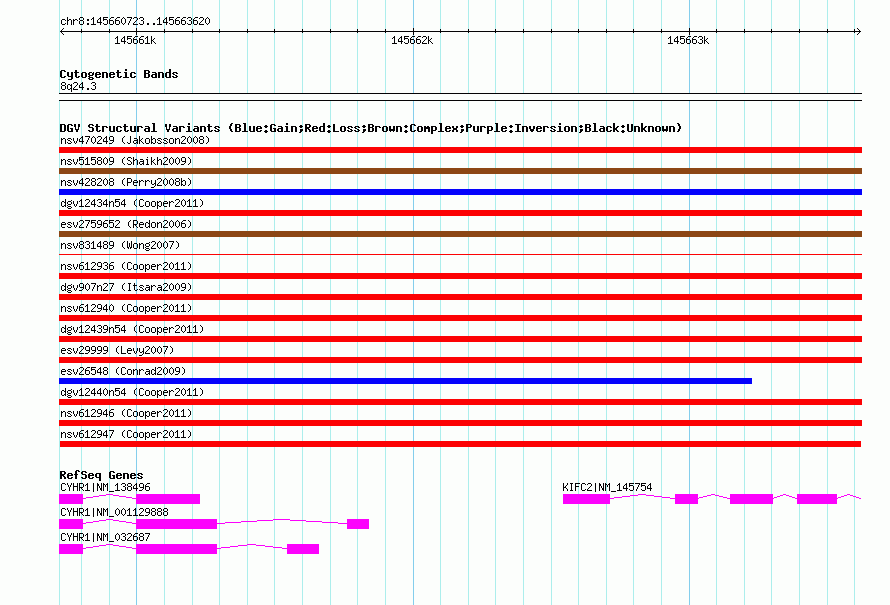Click the esv29999 (Levy2007) label
This screenshot has height=605, width=890.
point(117,350)
